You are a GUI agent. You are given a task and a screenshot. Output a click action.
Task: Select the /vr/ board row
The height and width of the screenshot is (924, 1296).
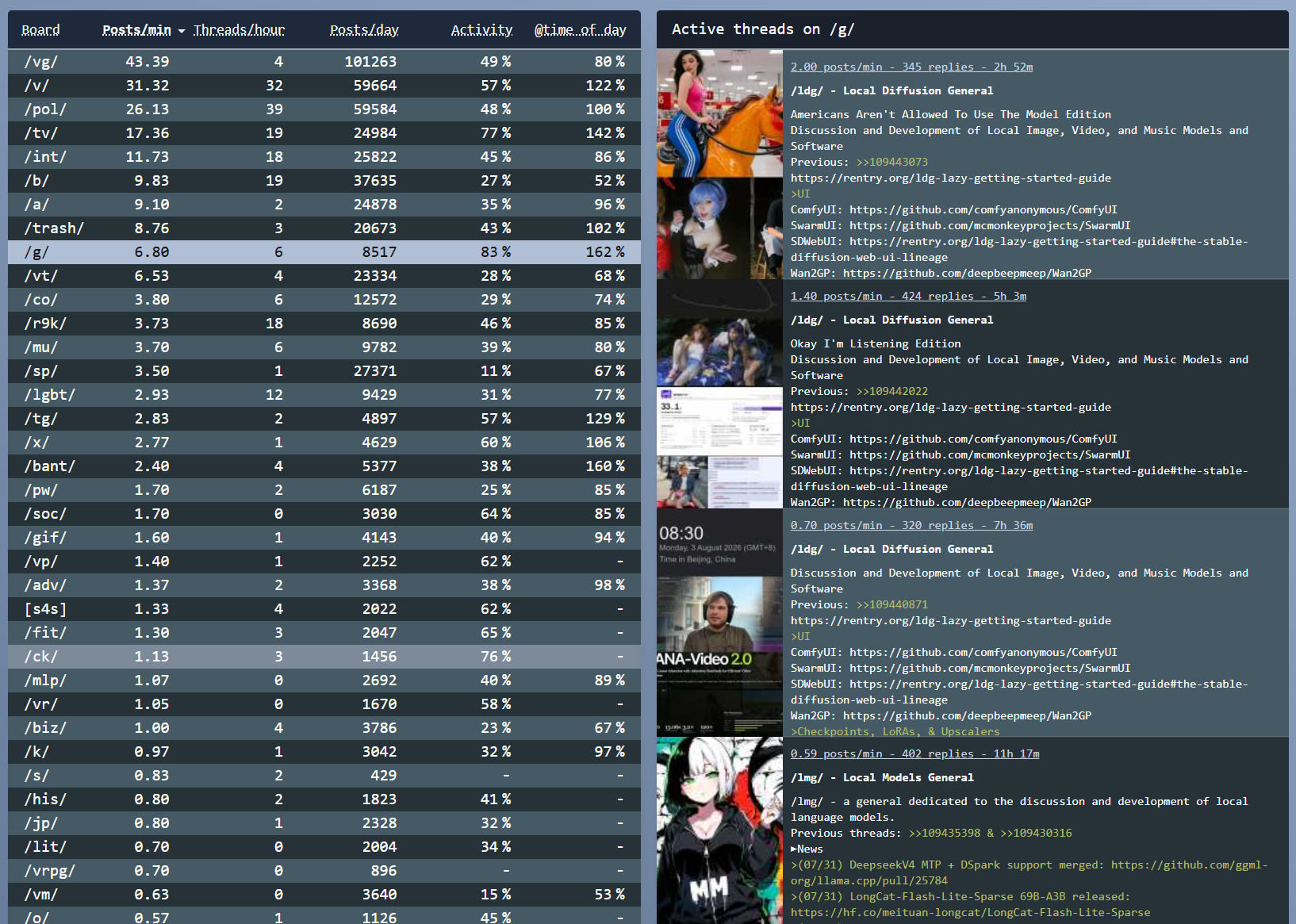tap(324, 704)
